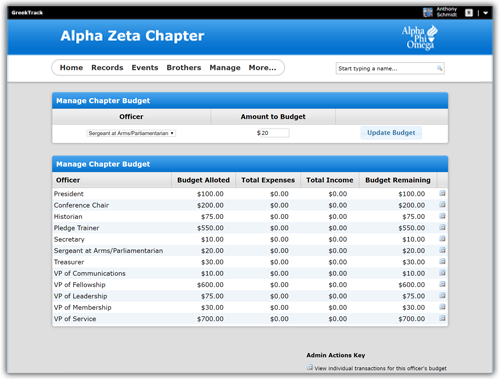Image resolution: width=500 pixels, height=379 pixels.
Task: Open the Records menu
Action: click(x=107, y=68)
